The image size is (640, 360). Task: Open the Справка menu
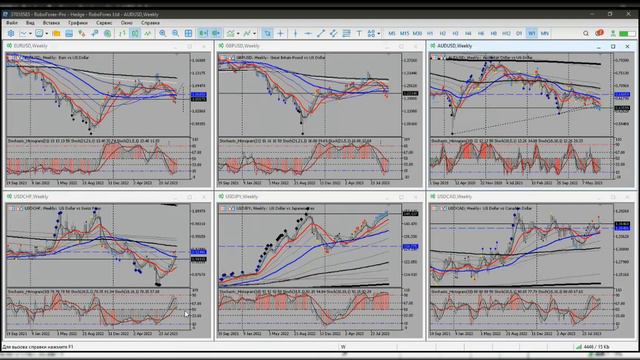point(150,23)
